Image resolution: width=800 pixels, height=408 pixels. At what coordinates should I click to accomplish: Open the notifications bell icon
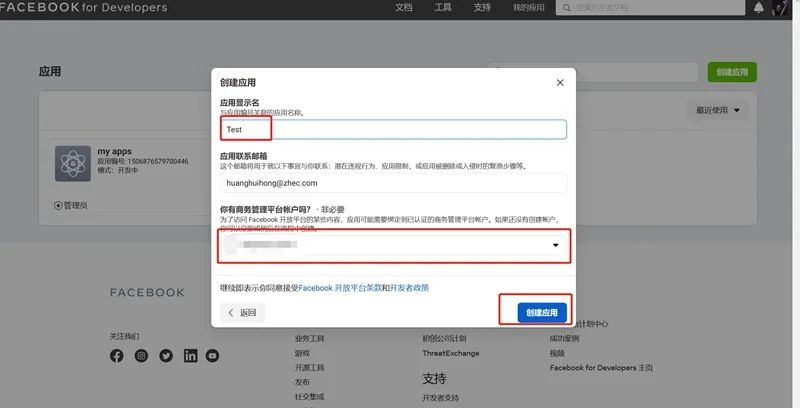pyautogui.click(x=759, y=8)
